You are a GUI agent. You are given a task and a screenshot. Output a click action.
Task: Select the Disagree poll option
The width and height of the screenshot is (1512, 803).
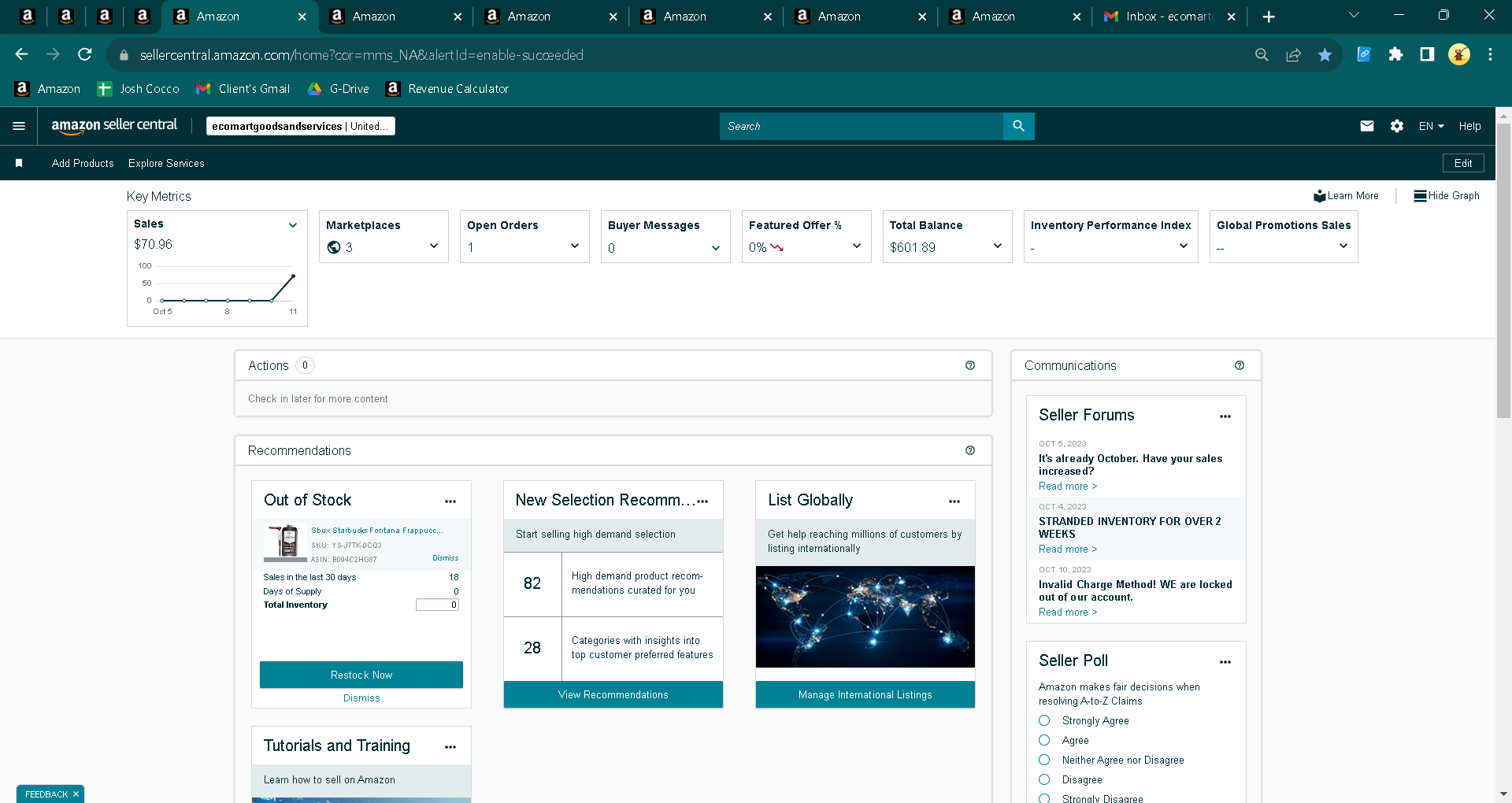1044,779
